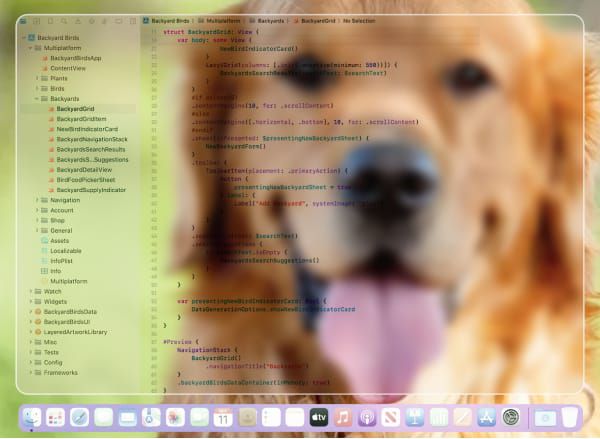This screenshot has height=439, width=600.
Task: Launch Apple TV from the Dock
Action: point(319,417)
